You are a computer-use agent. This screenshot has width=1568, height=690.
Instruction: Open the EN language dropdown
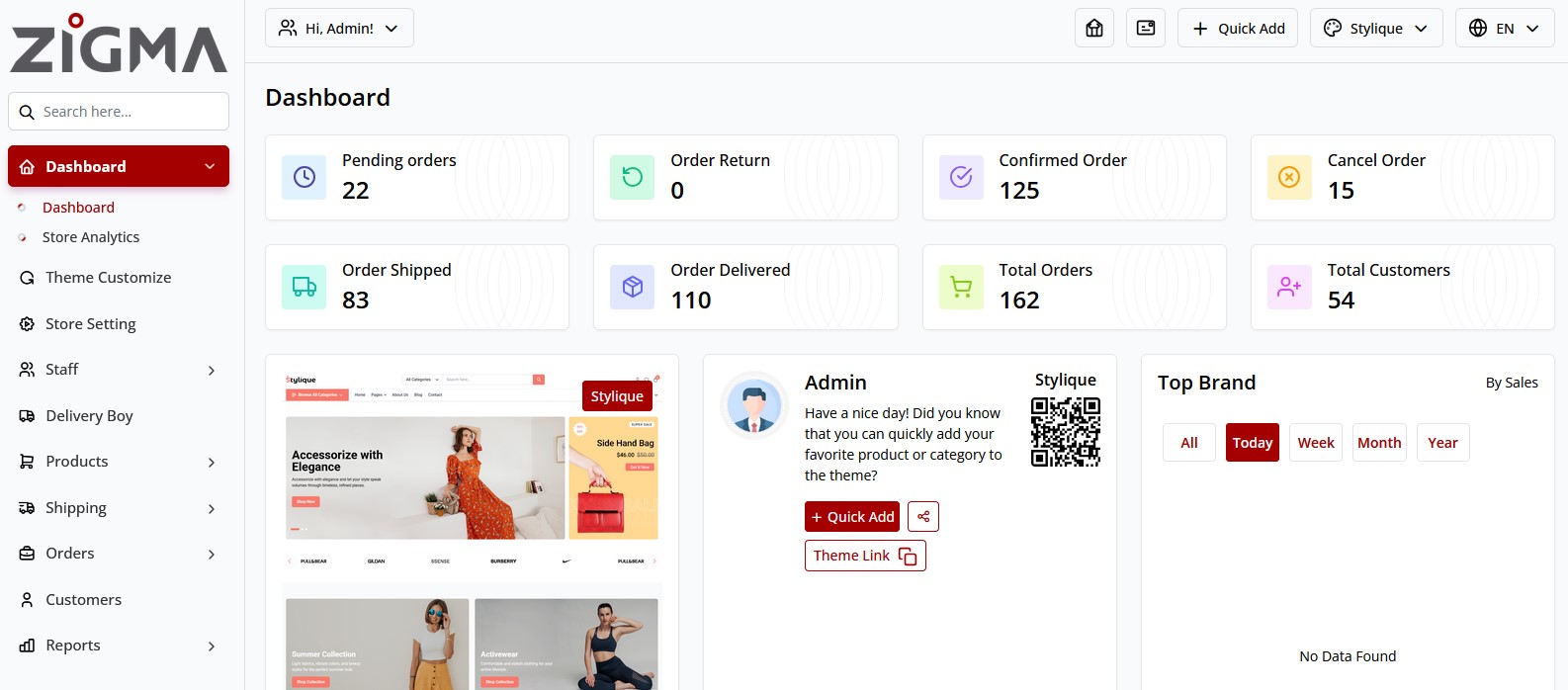click(x=1504, y=29)
